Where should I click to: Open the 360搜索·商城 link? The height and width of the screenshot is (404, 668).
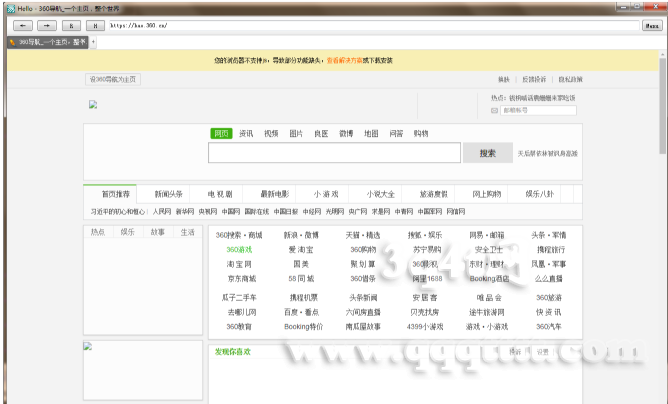click(x=239, y=235)
